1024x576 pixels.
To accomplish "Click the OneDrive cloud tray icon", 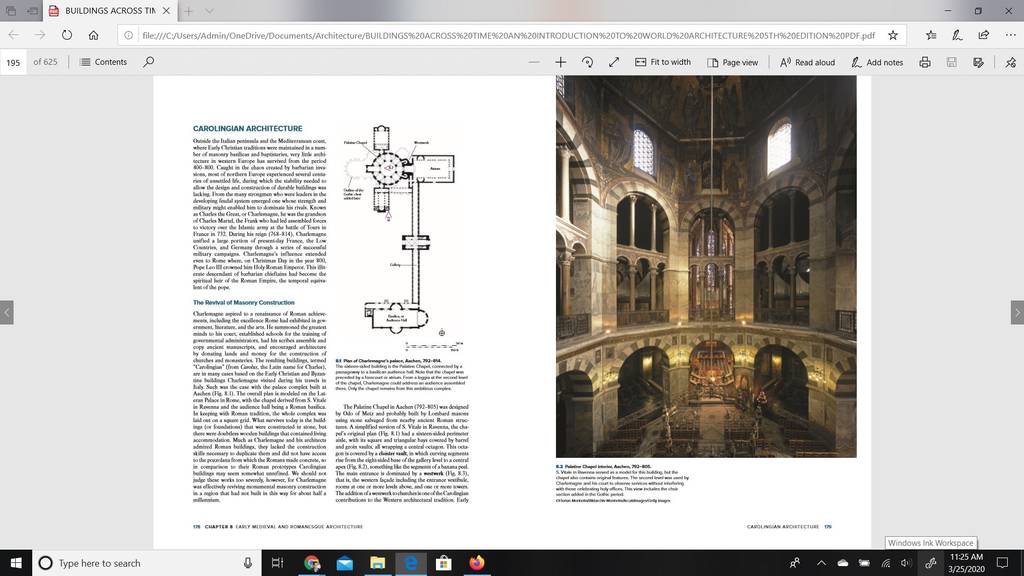I will (842, 563).
